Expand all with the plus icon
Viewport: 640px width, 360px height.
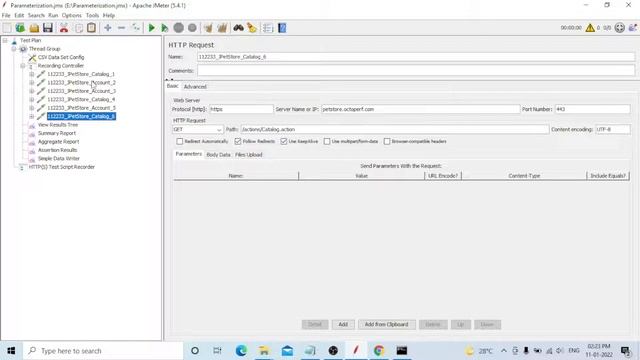[108, 28]
